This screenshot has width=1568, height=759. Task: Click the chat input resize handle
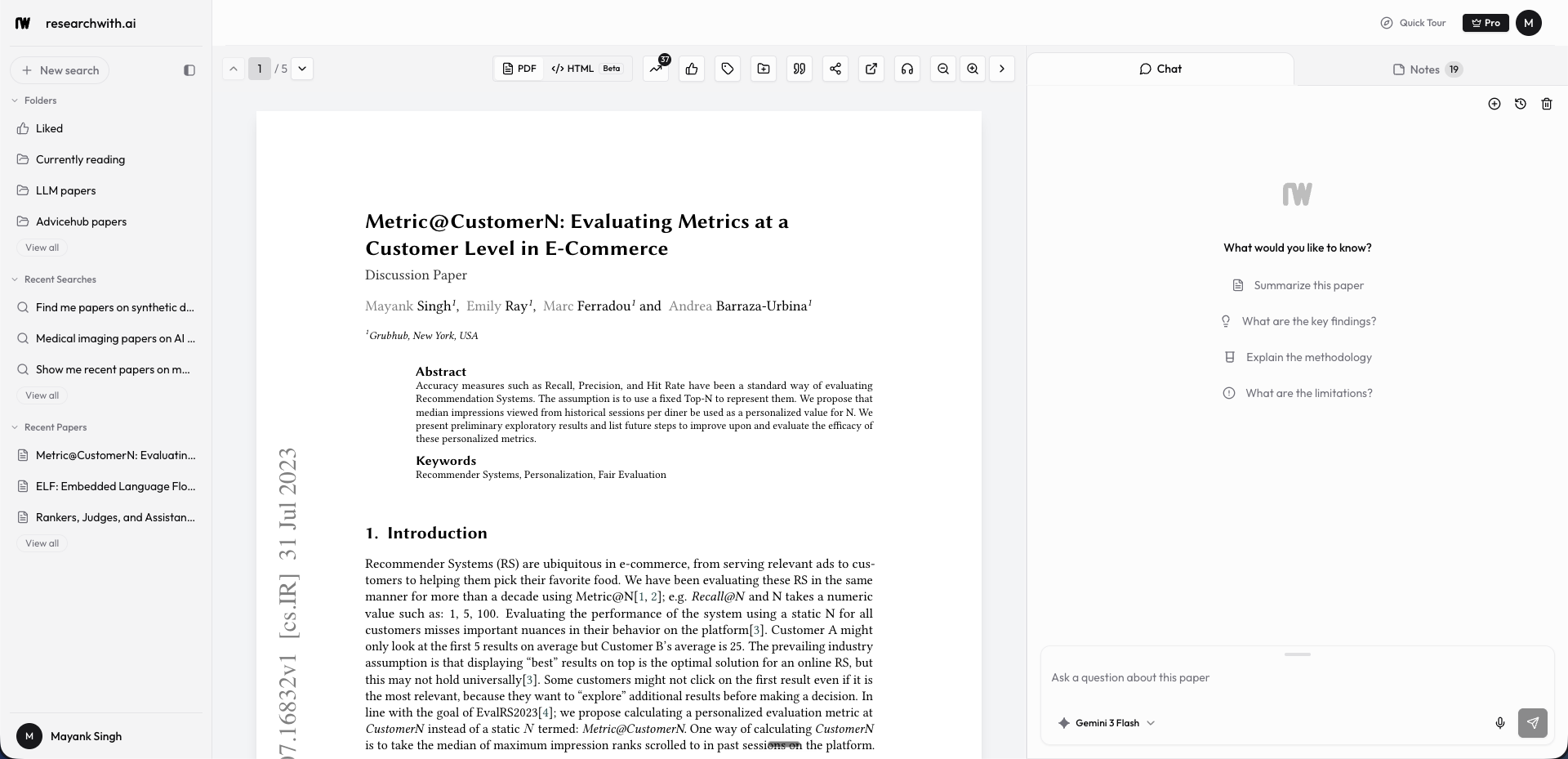click(x=1297, y=654)
